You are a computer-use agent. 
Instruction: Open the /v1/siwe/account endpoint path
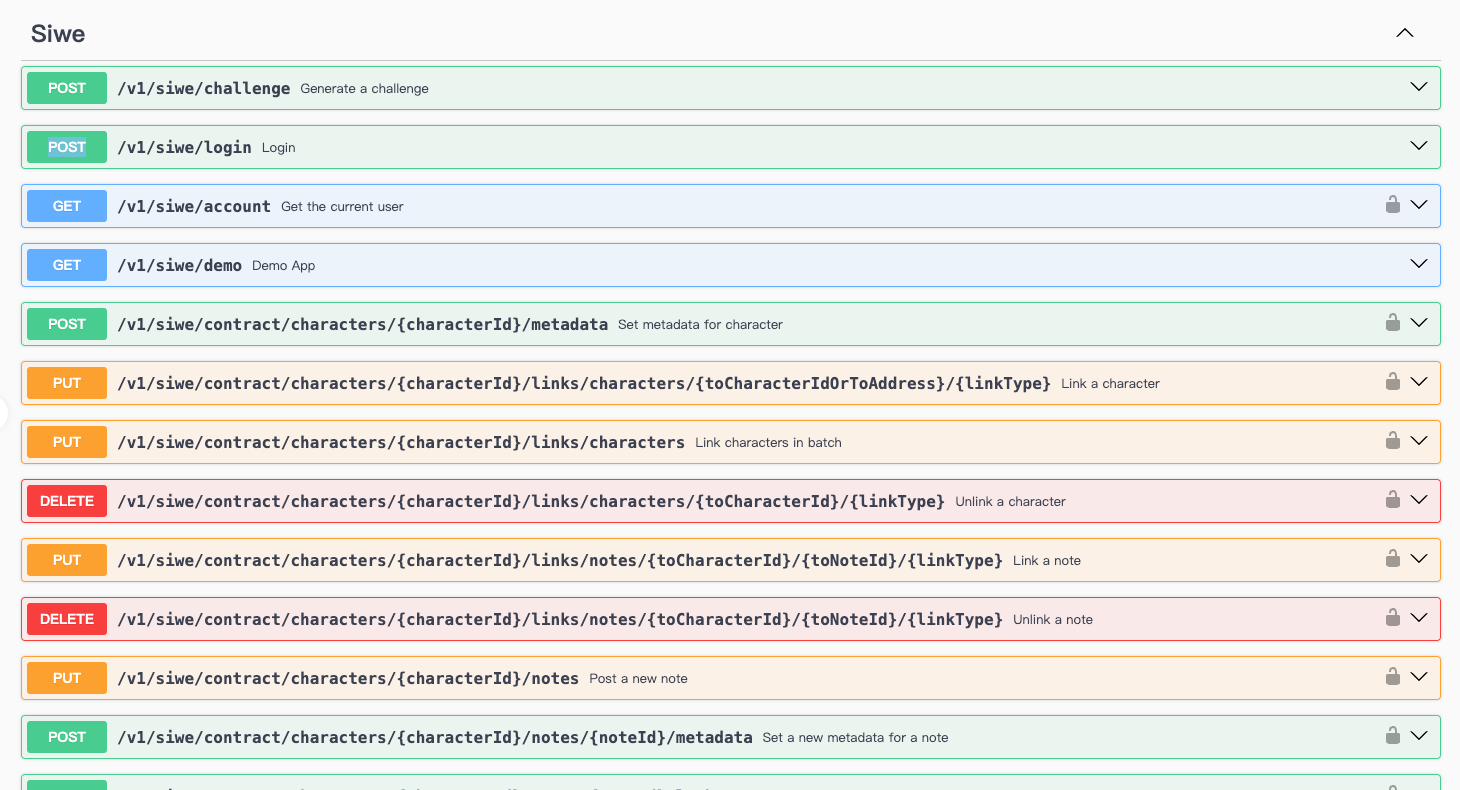click(x=194, y=206)
